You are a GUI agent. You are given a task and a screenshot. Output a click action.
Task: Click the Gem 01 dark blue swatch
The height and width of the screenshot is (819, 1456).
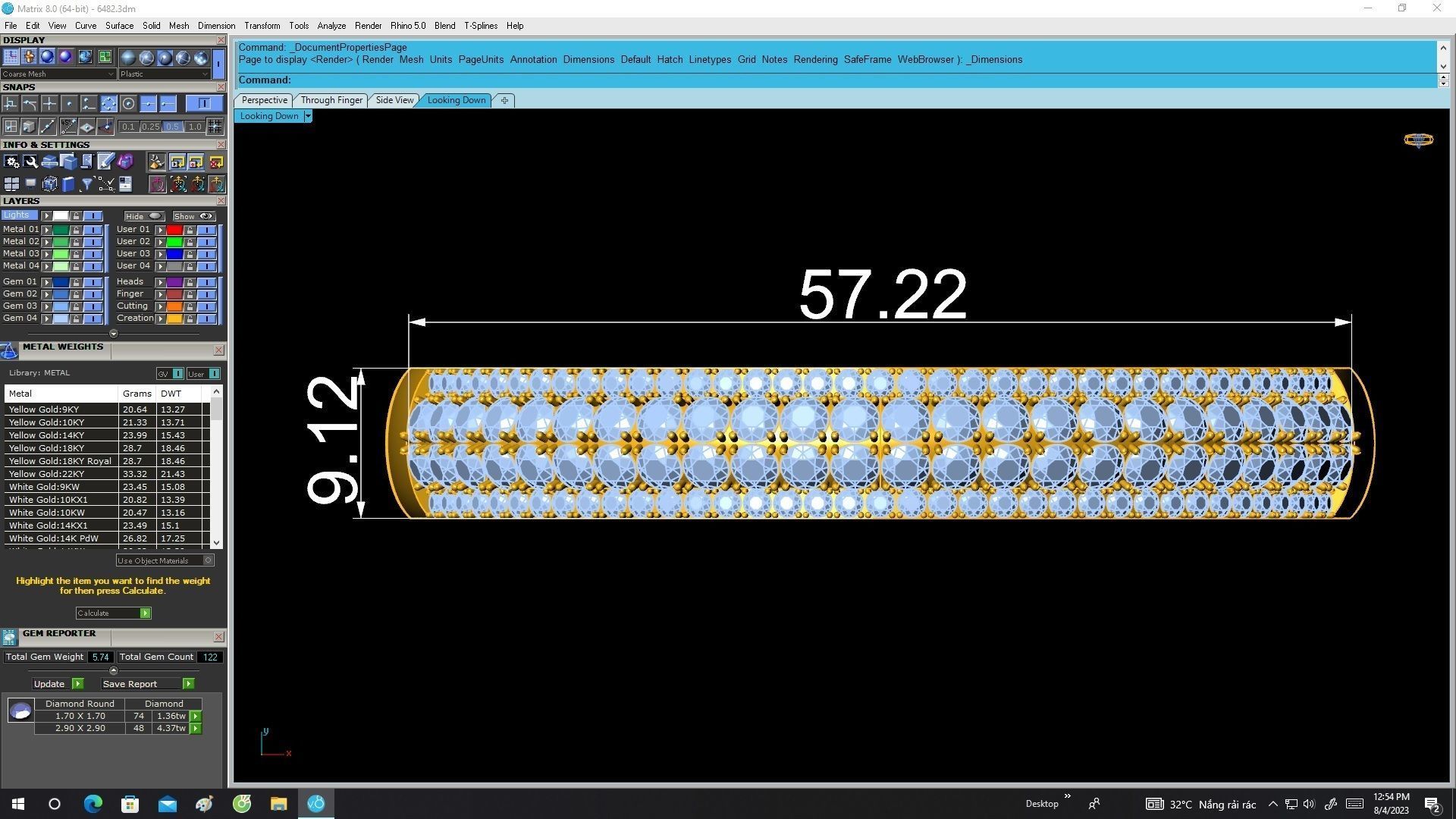[61, 282]
